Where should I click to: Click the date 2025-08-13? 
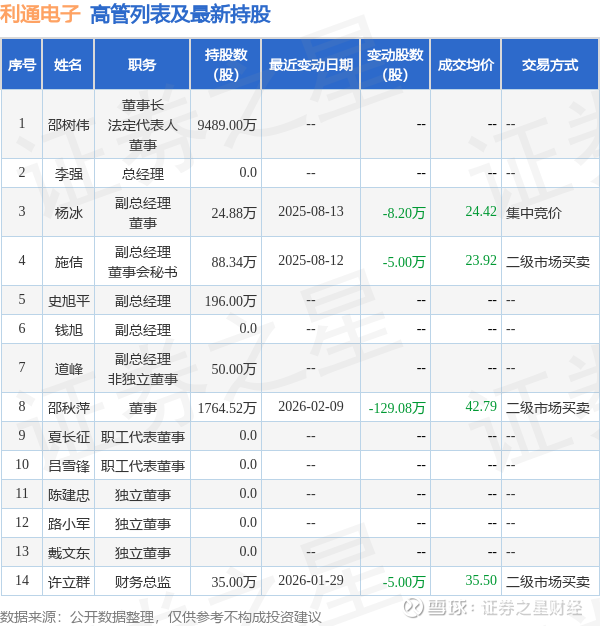(x=311, y=211)
